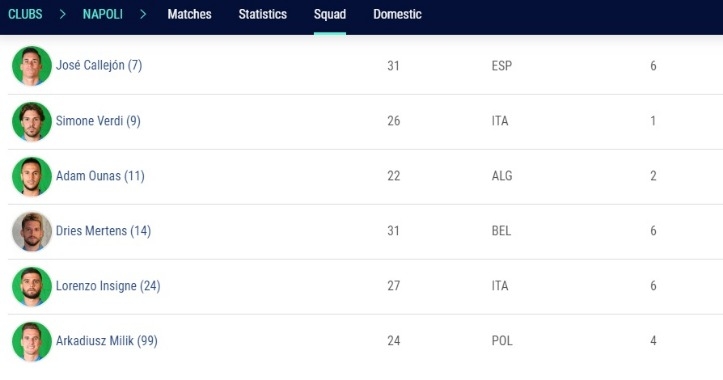Open Arkadiusz Milik (99) player profile

[x=107, y=341]
